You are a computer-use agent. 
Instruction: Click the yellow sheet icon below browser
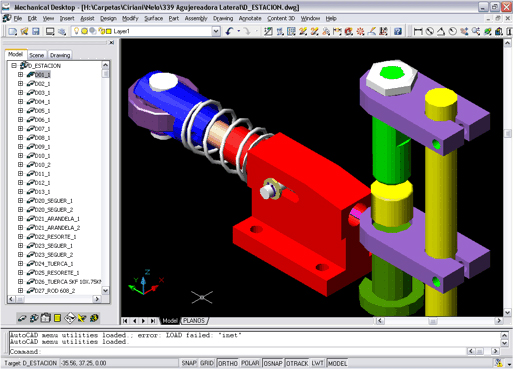(x=57, y=318)
